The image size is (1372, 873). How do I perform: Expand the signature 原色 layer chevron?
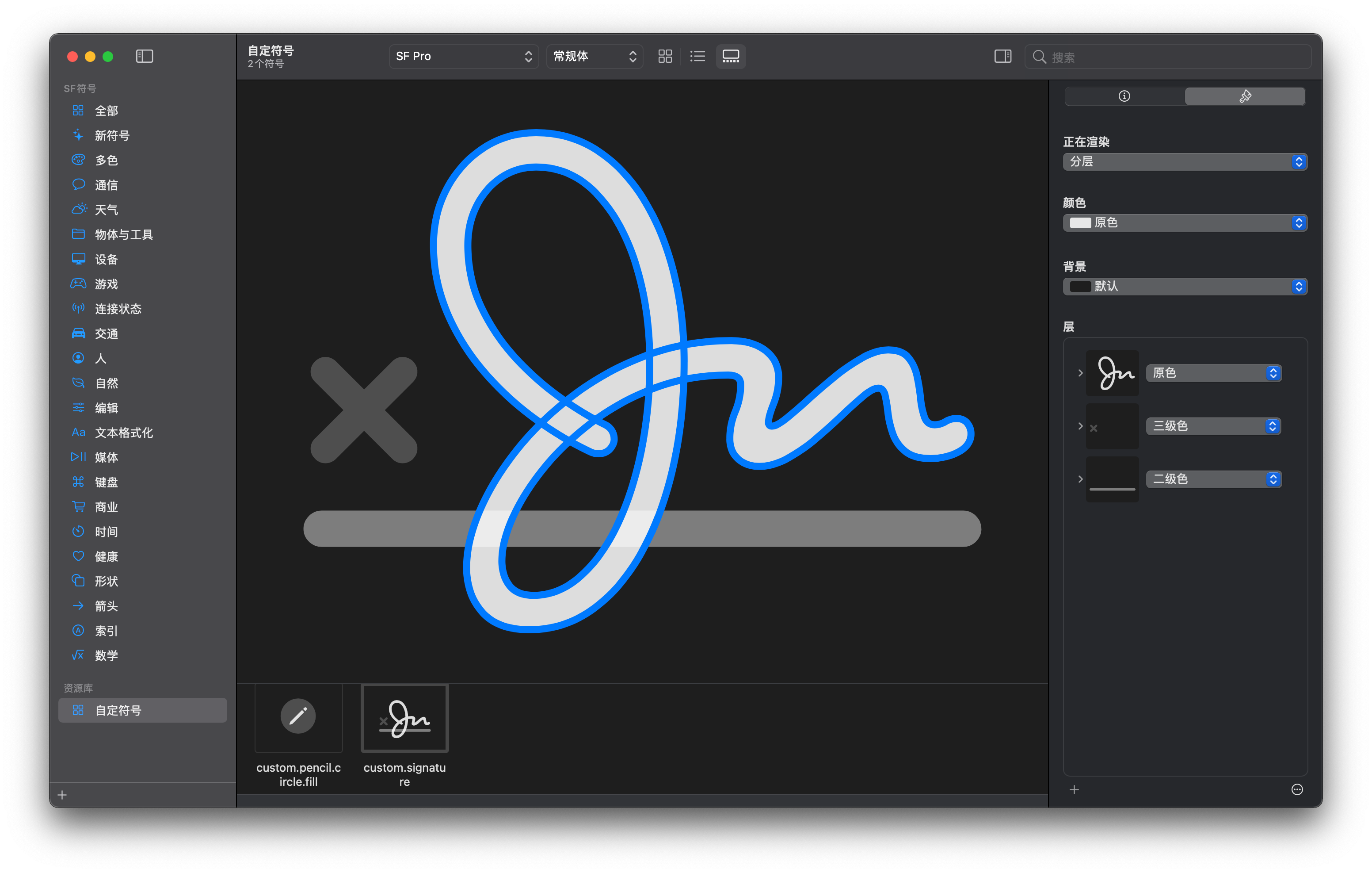1080,373
